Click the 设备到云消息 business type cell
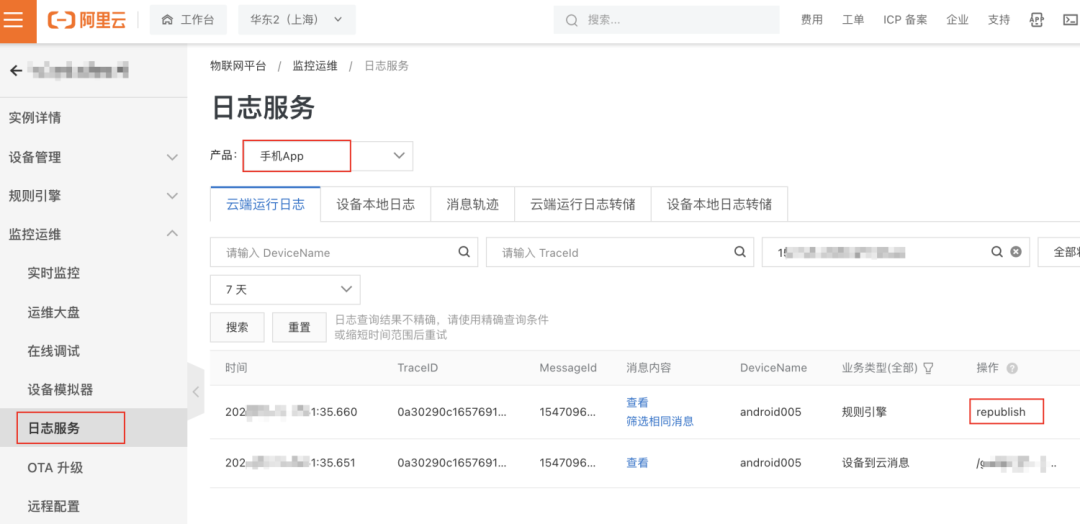The width and height of the screenshot is (1080, 524). 875,463
